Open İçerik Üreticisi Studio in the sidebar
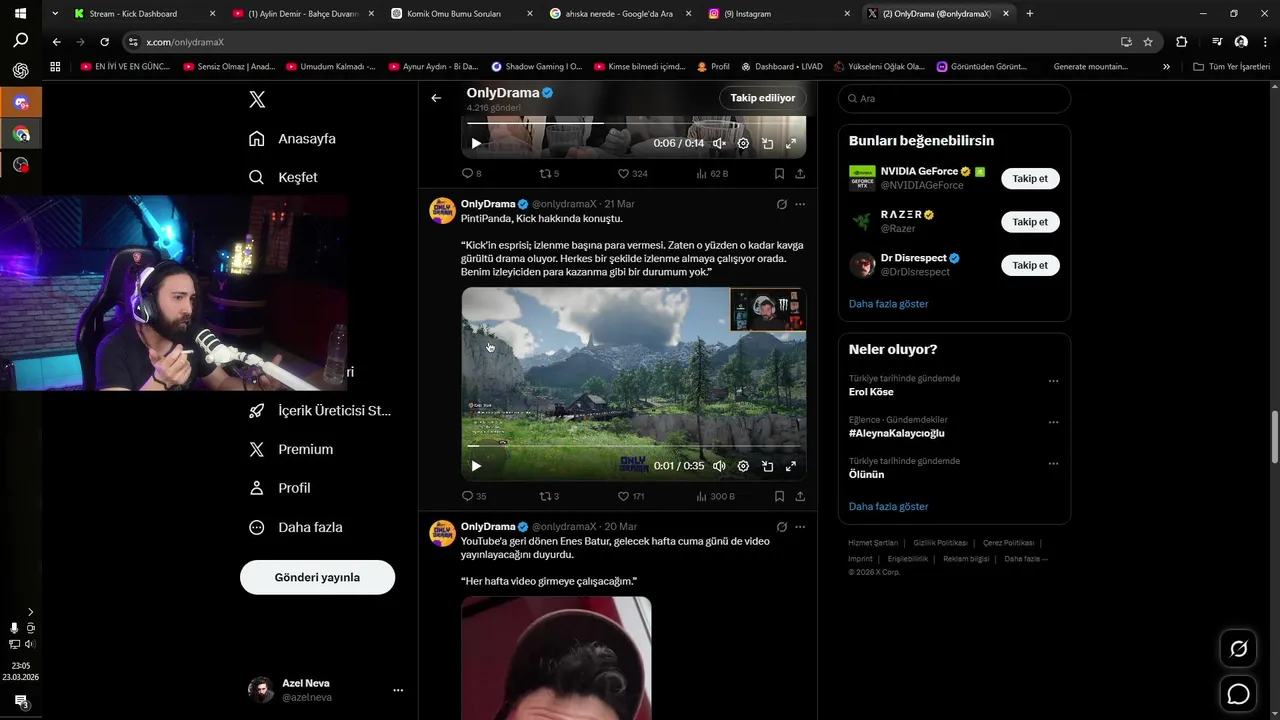This screenshot has height=720, width=1280. coord(320,410)
